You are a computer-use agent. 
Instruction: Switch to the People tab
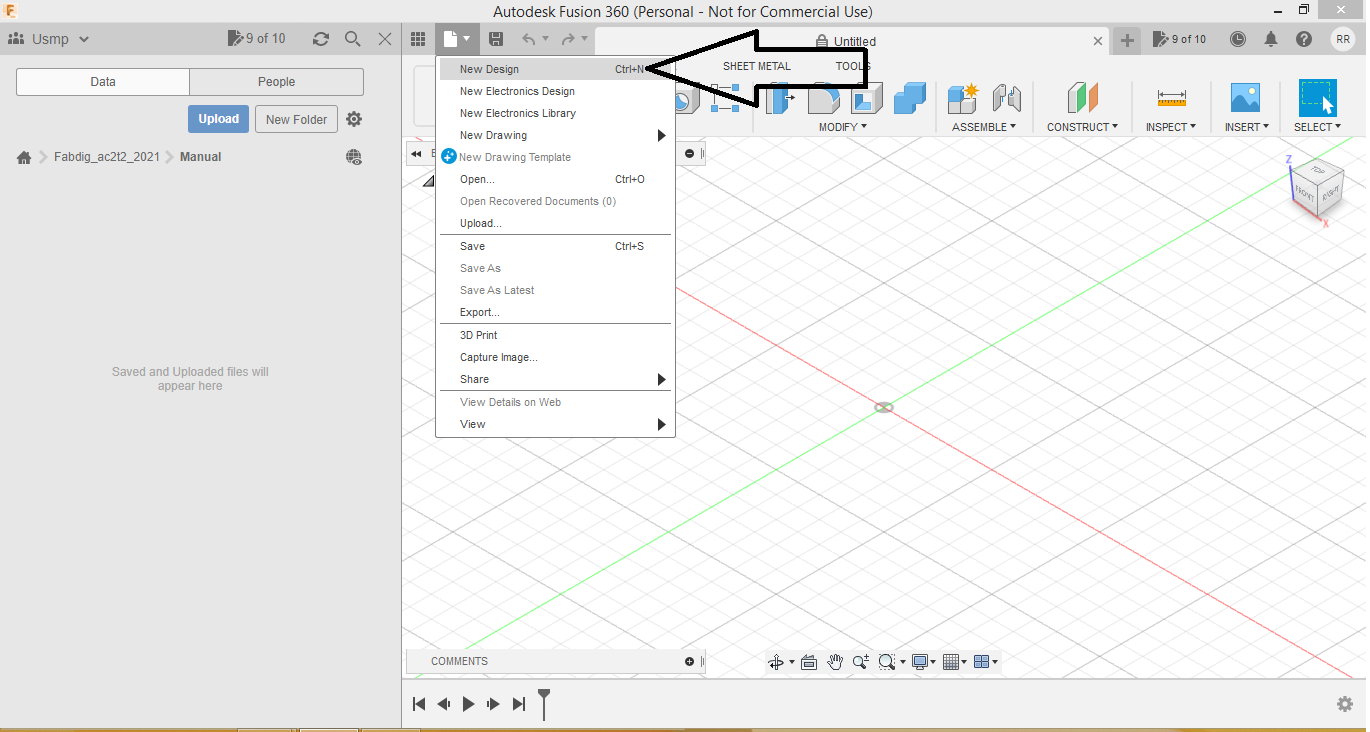click(276, 82)
